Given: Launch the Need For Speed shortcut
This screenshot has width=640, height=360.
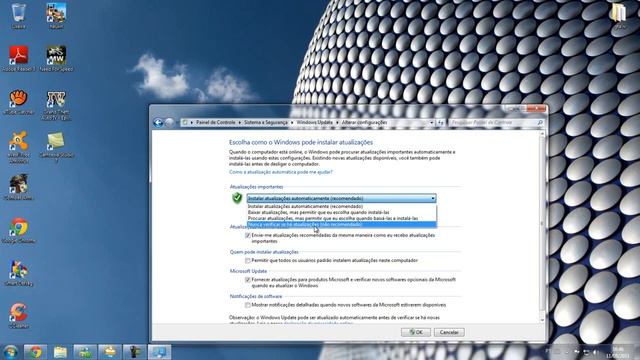Looking at the screenshot, I should tap(56, 58).
